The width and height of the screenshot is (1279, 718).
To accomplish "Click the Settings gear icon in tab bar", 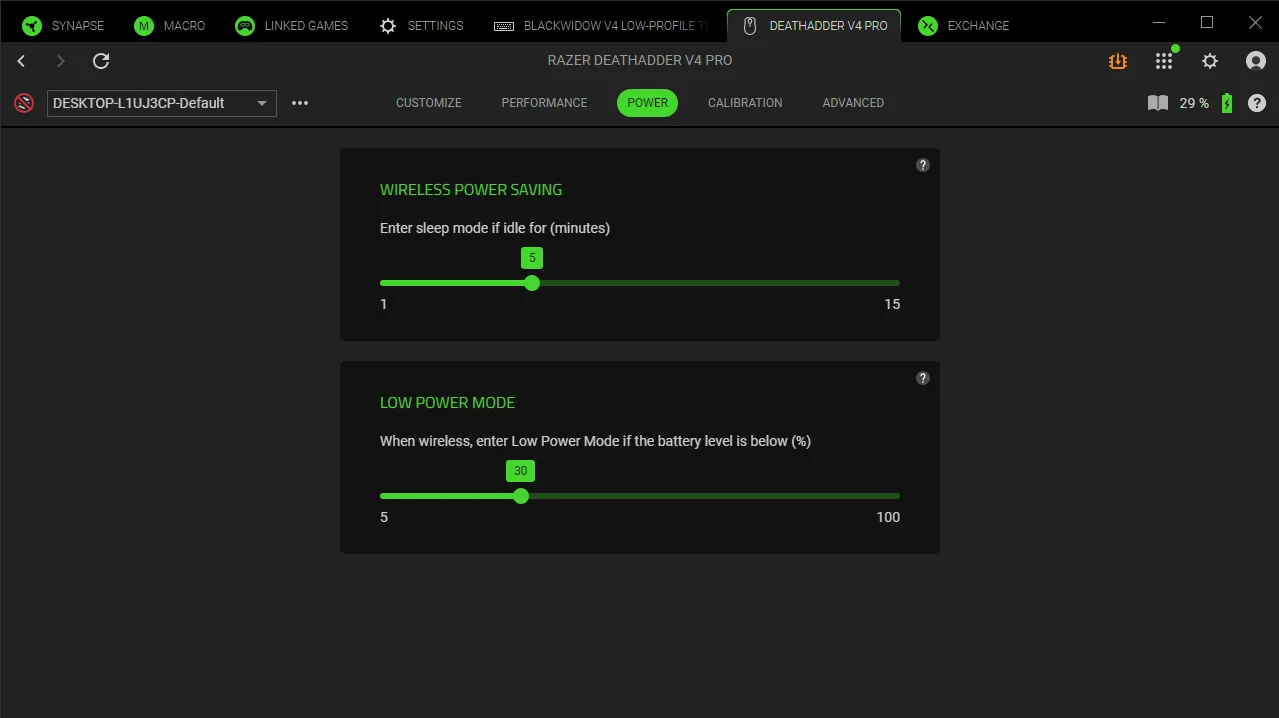I will click(388, 25).
